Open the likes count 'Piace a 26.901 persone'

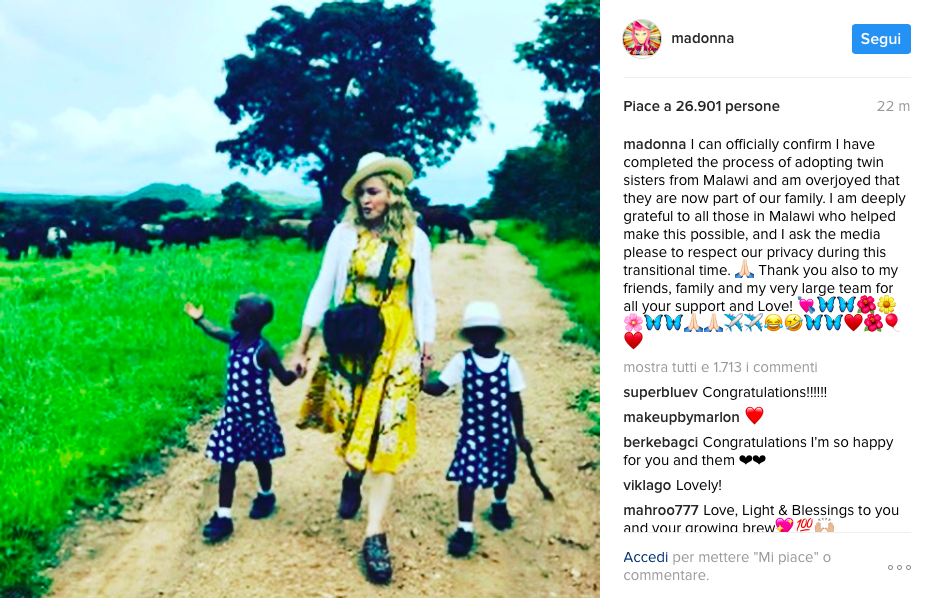click(701, 106)
